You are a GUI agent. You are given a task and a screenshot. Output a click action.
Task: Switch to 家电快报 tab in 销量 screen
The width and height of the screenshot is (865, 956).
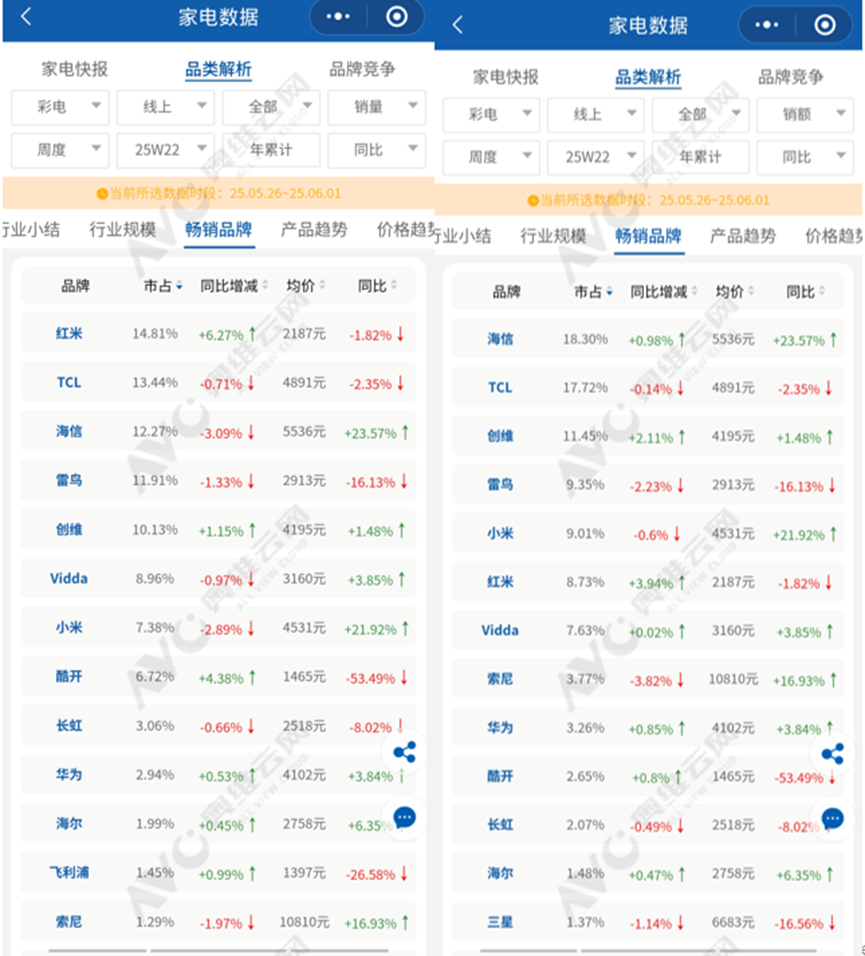74,69
